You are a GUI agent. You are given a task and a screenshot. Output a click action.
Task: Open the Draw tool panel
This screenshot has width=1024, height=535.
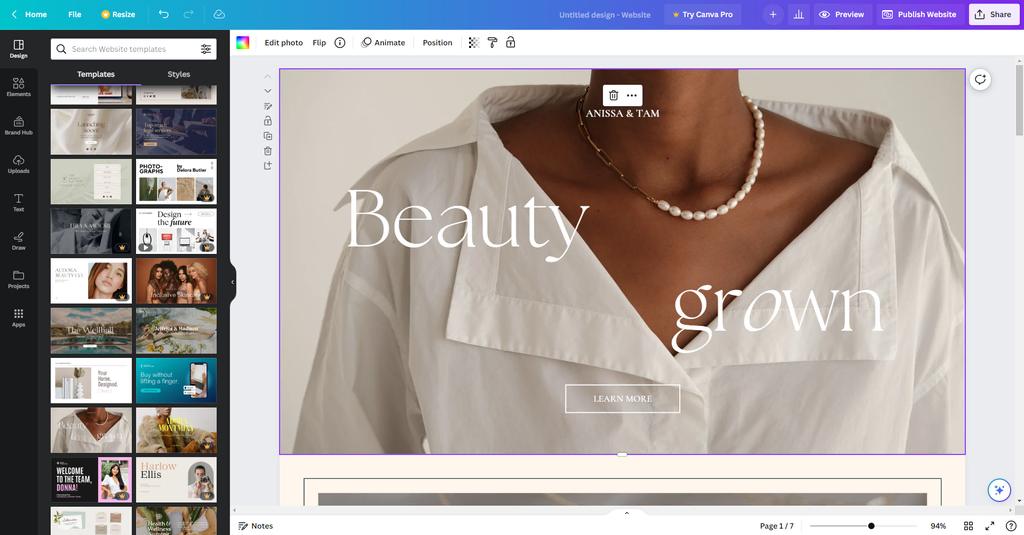pos(18,240)
